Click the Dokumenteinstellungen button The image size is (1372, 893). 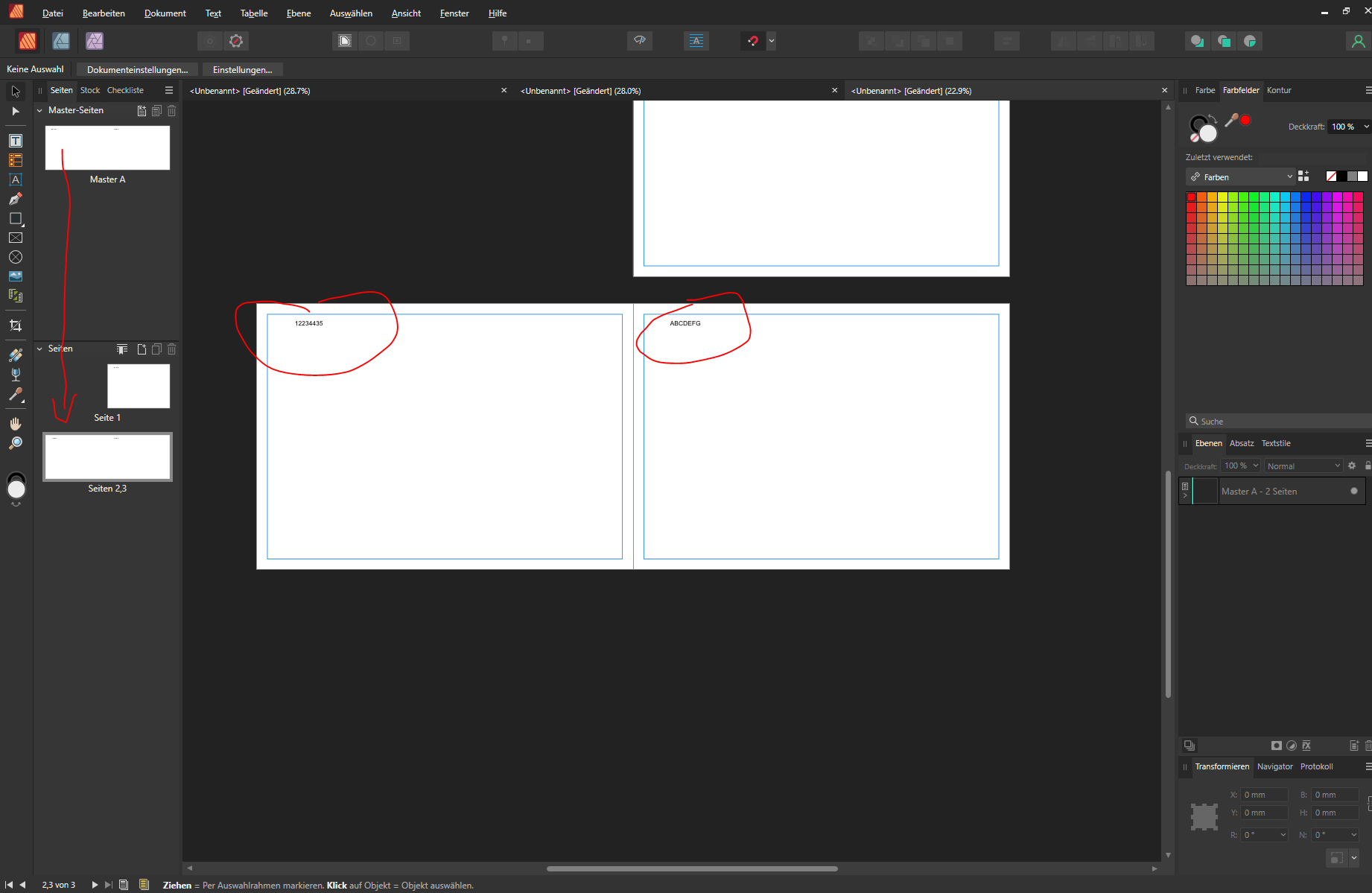[x=137, y=69]
